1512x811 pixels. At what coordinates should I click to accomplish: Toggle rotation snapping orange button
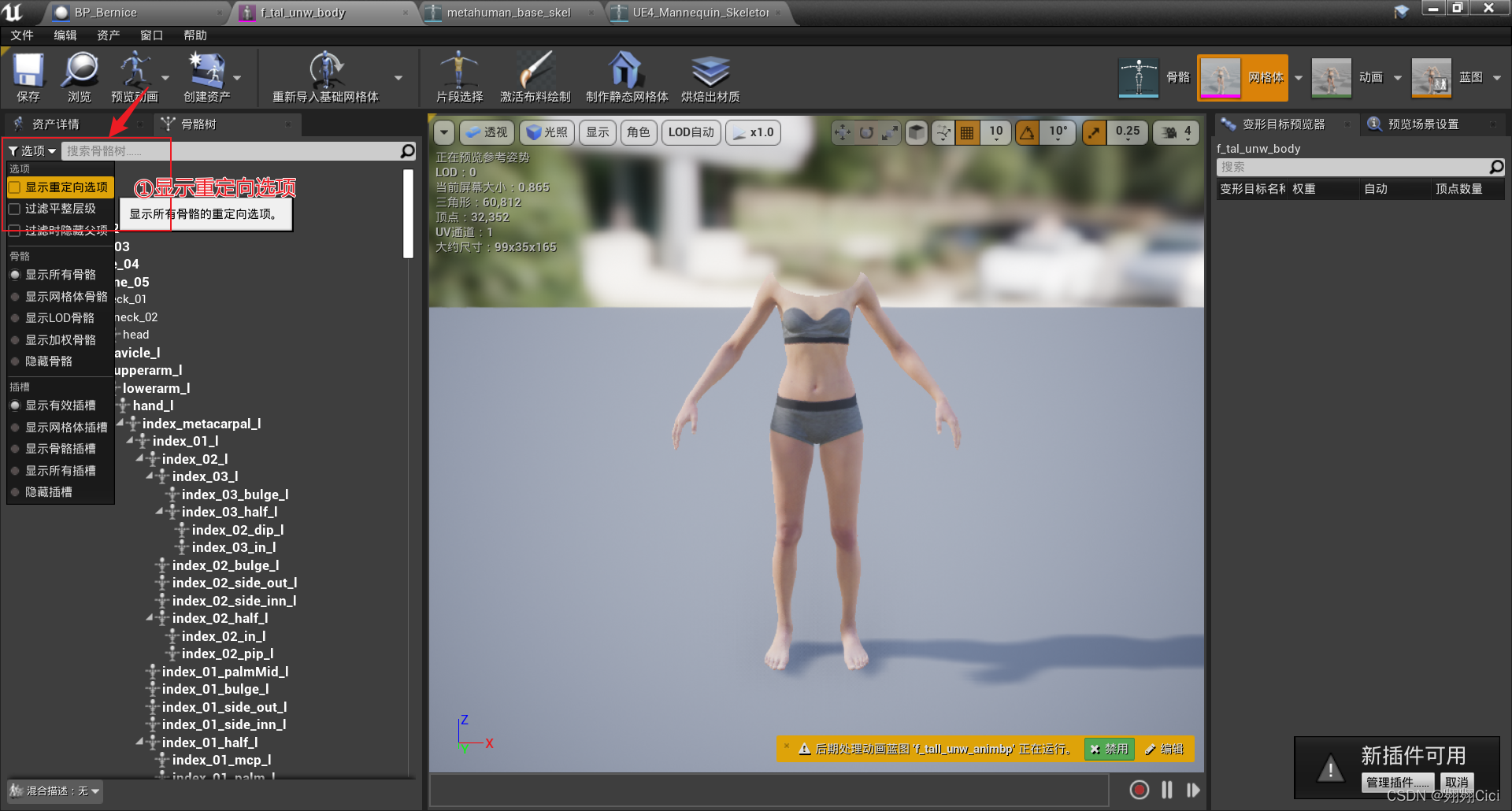coord(1028,132)
